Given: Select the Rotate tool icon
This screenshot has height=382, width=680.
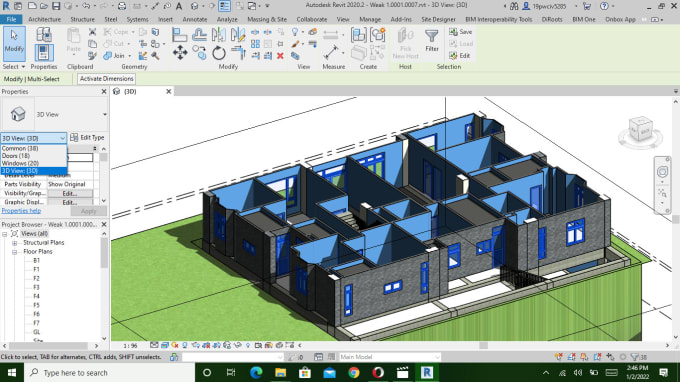Looking at the screenshot, I should point(219,53).
